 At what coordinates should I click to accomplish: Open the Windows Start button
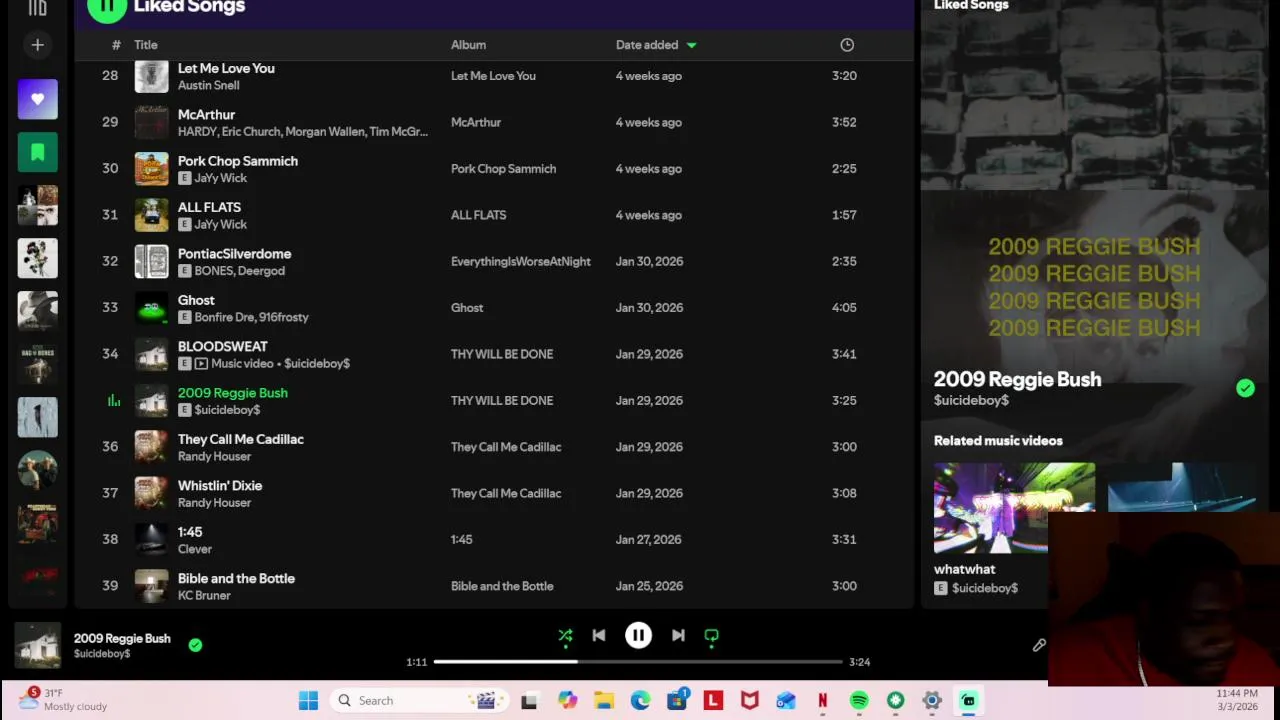308,701
